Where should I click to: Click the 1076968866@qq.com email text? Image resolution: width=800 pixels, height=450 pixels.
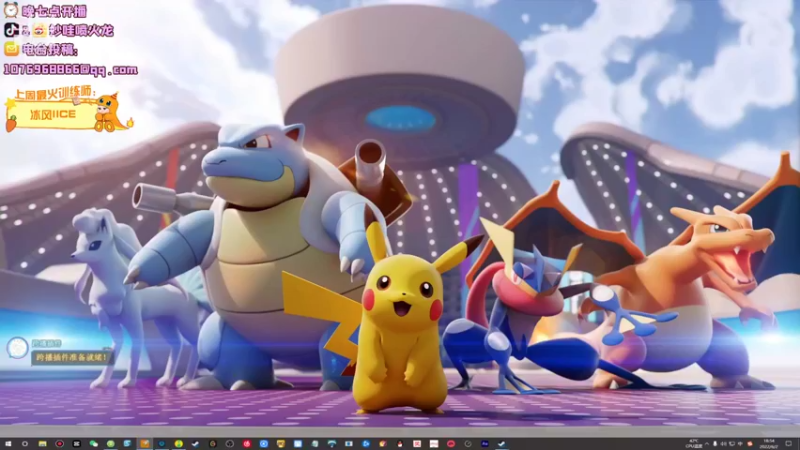pos(70,69)
